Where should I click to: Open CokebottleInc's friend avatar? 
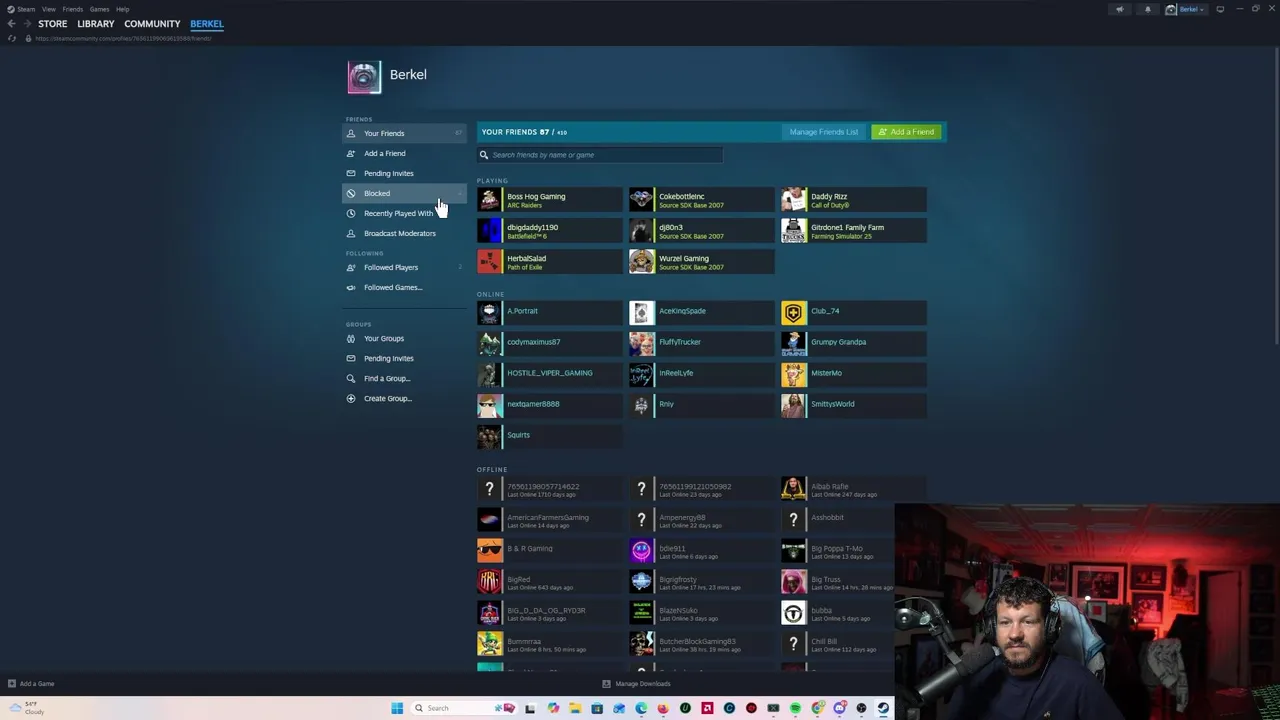click(641, 200)
